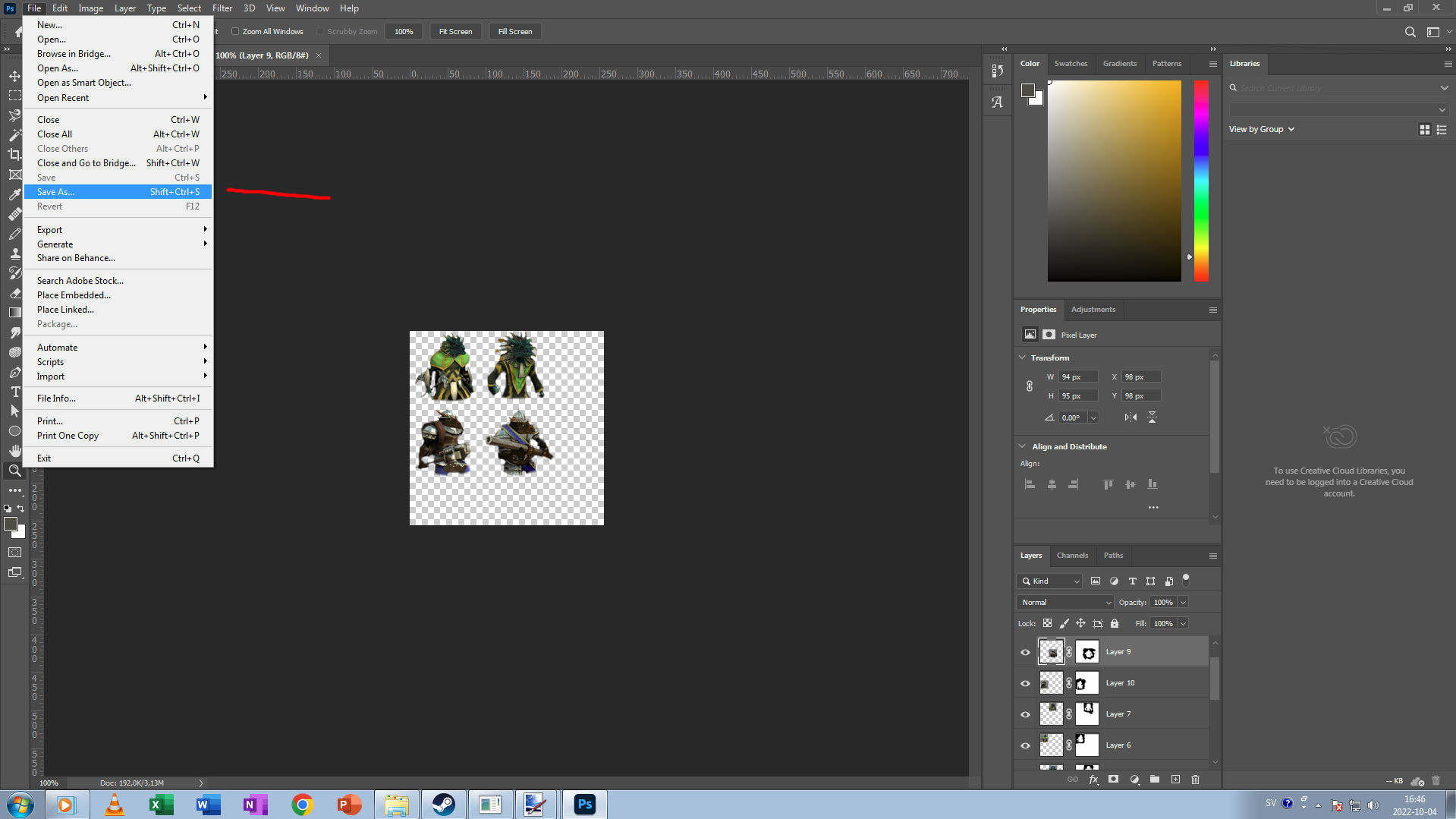Screen dimensions: 1456x819
Task: Choose Save As from File menu
Action: coord(118,192)
